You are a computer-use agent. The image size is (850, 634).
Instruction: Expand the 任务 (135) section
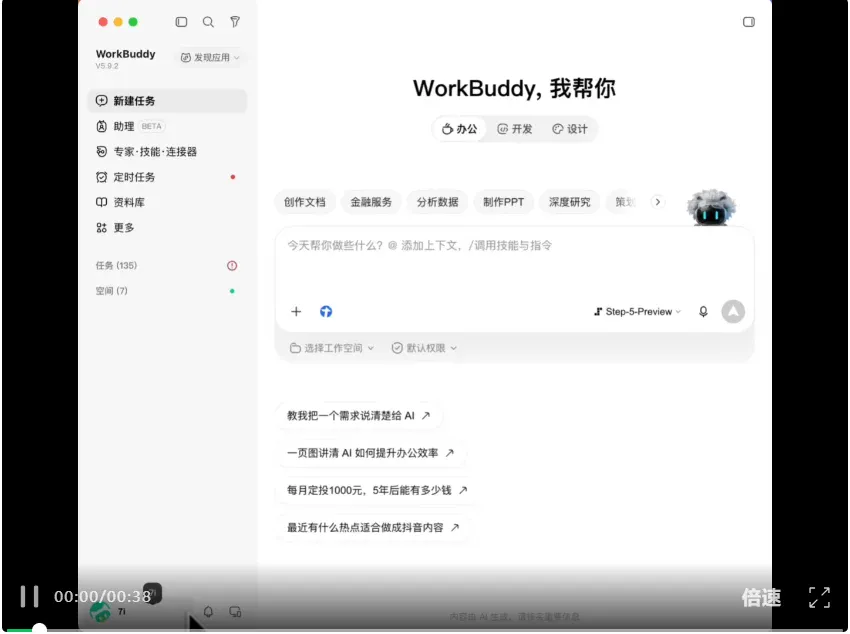click(116, 266)
